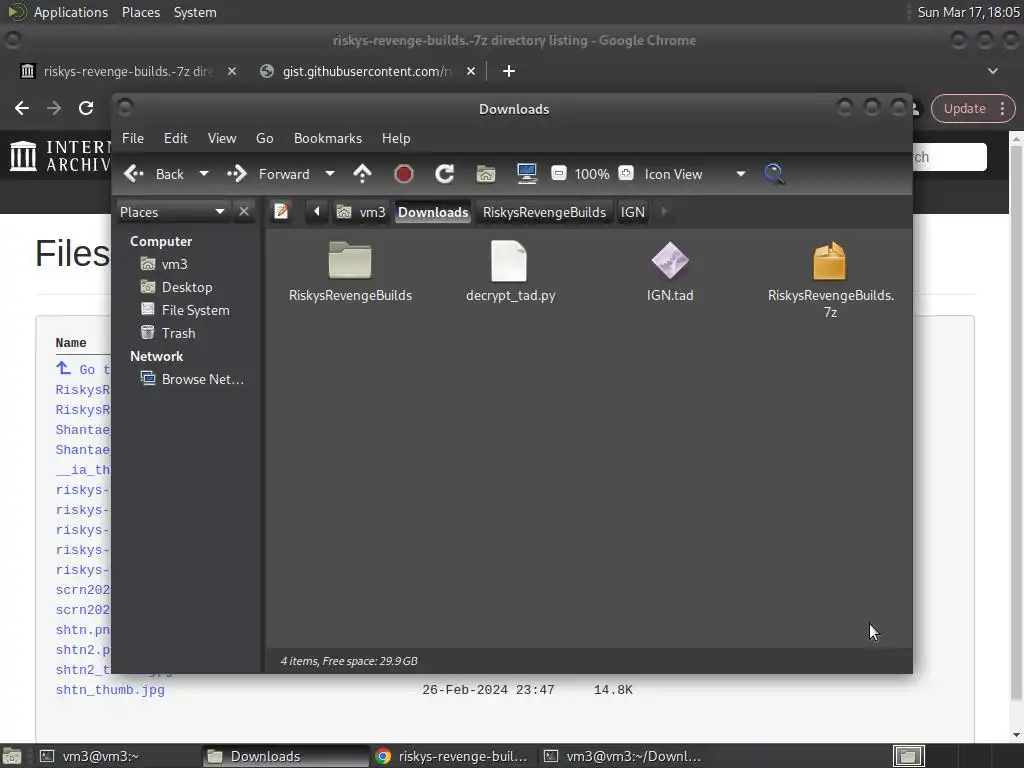
Task: Open Back history dropdown arrow
Action: tap(204, 174)
